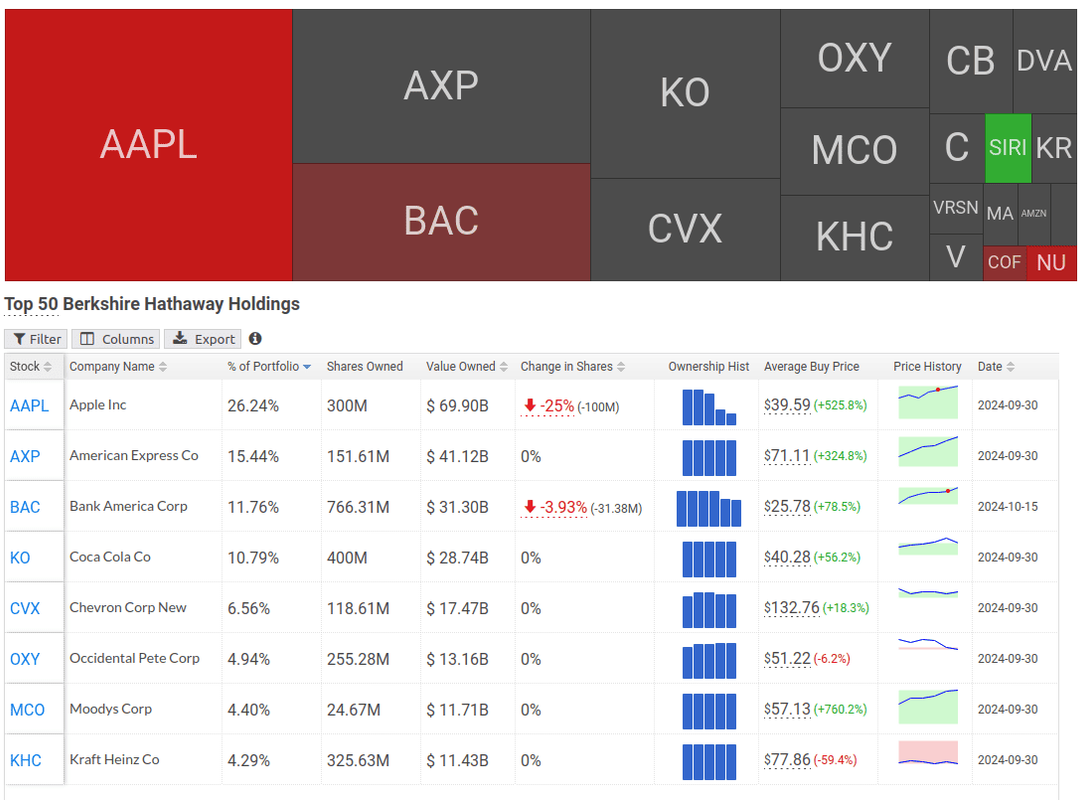Image resolution: width=1085 pixels, height=800 pixels.
Task: Select the AMZN treemap tile
Action: (x=1034, y=214)
